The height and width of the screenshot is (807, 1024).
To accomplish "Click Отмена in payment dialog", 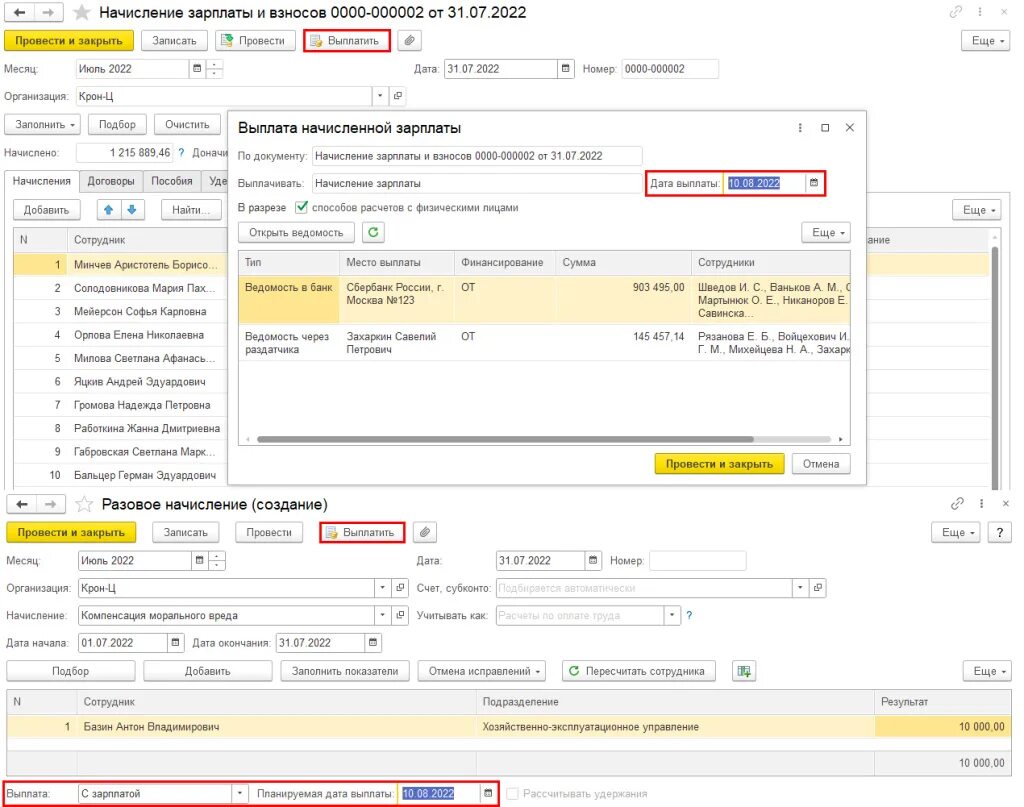I will click(x=821, y=464).
